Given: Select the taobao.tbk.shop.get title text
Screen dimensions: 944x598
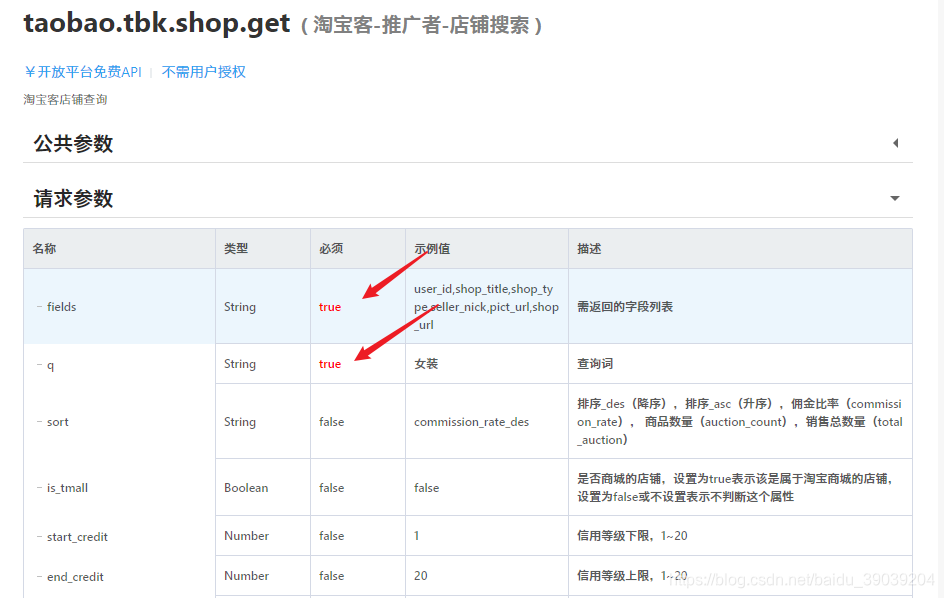Looking at the screenshot, I should pos(157,23).
